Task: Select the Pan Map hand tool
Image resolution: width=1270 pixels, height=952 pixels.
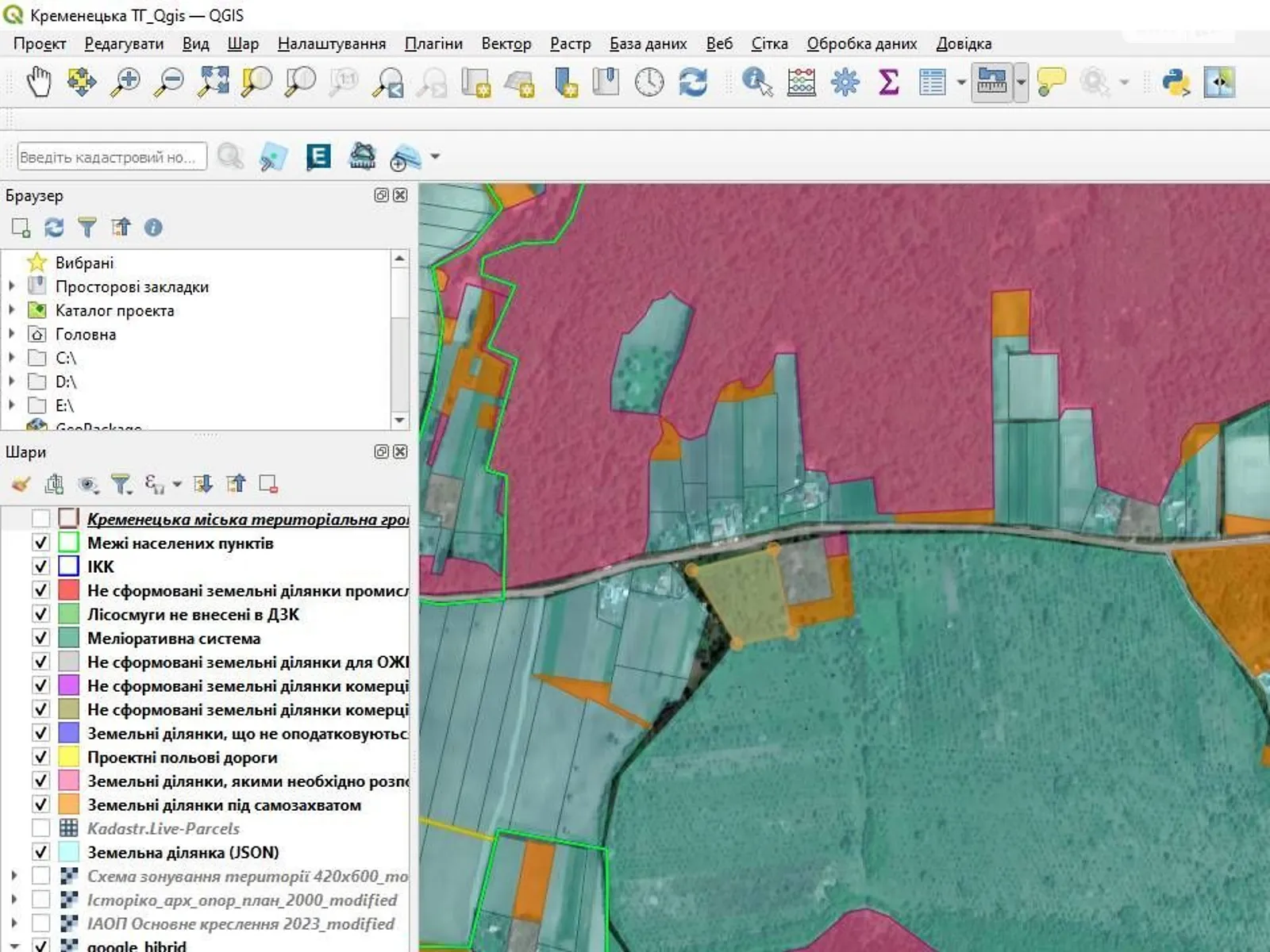Action: coord(38,82)
